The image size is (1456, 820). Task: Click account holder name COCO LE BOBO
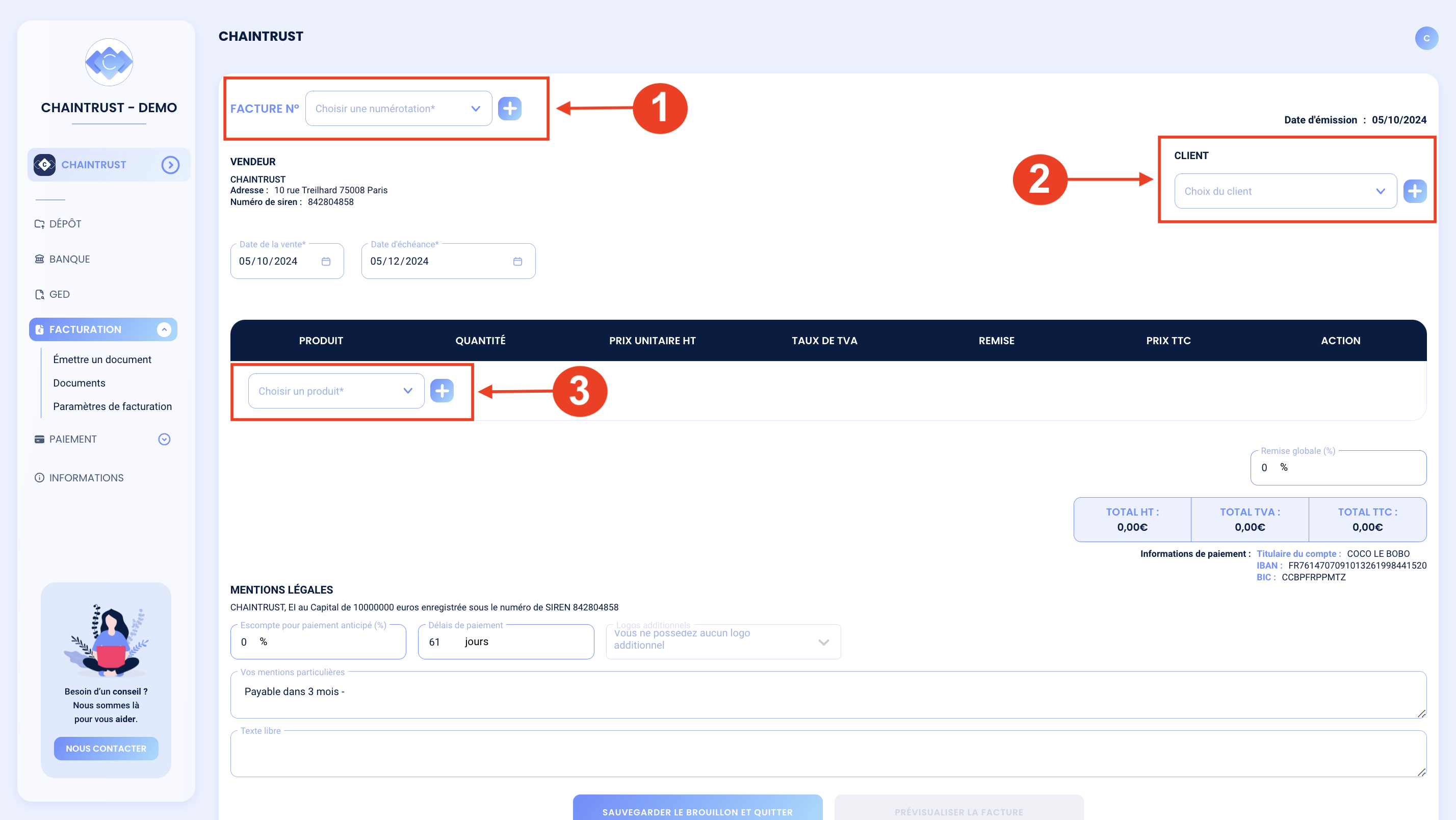point(1378,554)
